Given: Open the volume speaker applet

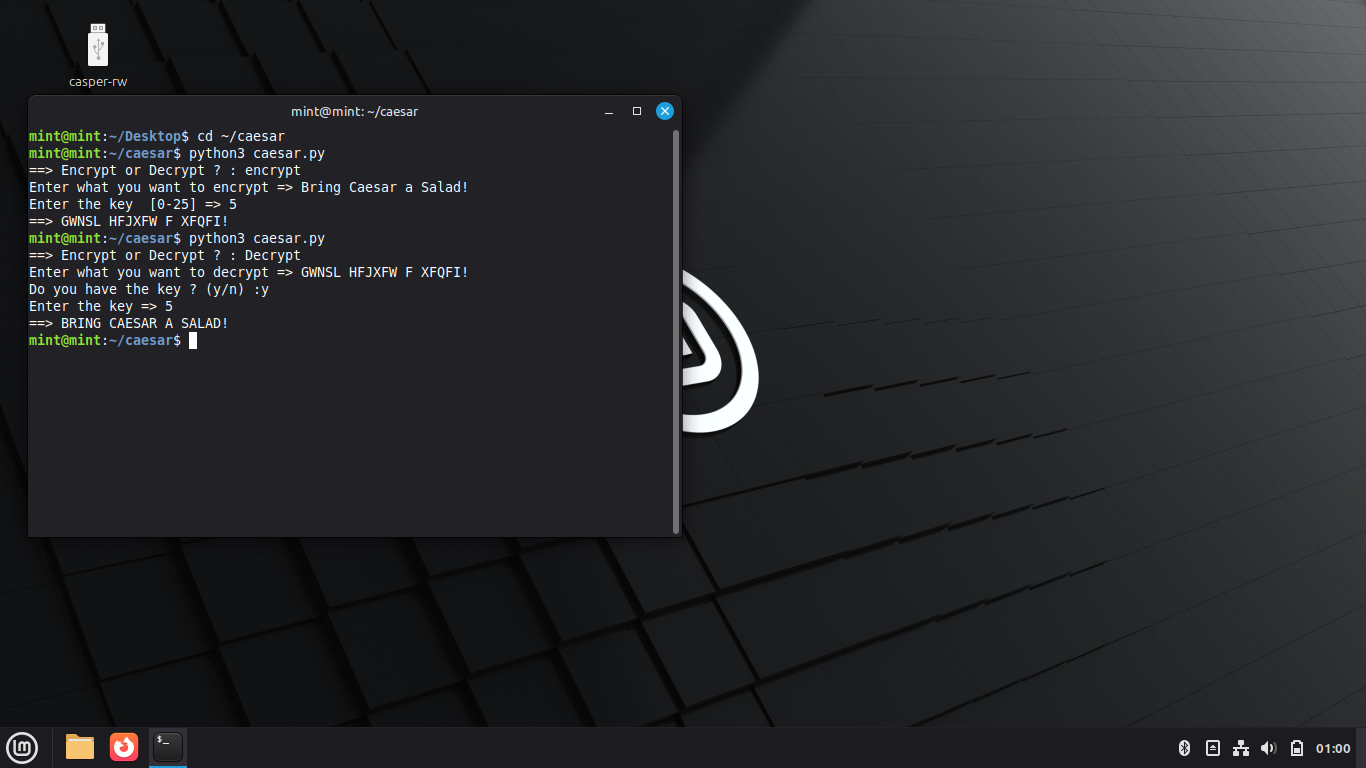Looking at the screenshot, I should point(1269,748).
